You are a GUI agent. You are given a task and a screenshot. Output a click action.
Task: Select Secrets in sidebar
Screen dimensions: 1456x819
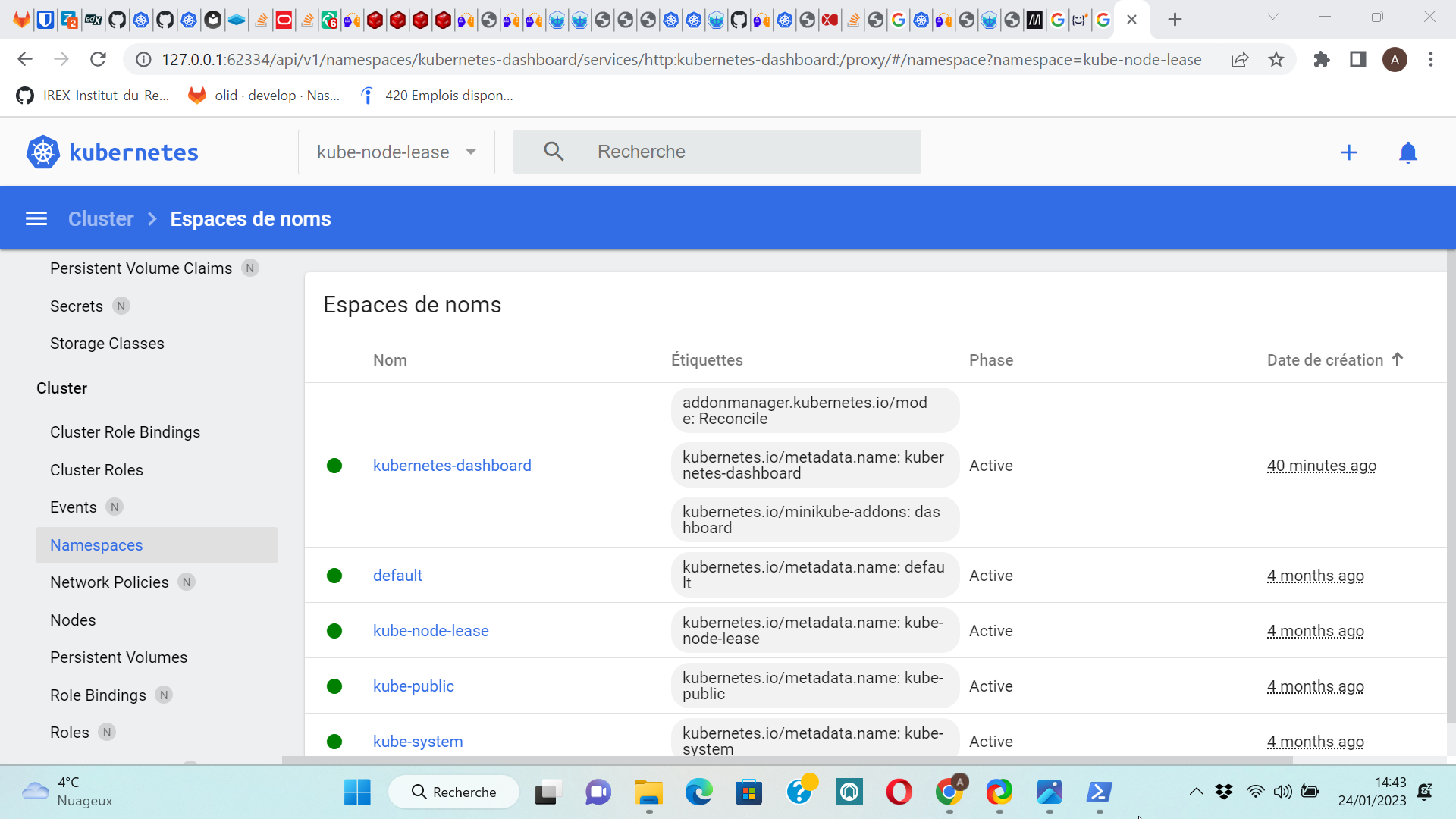(x=77, y=306)
